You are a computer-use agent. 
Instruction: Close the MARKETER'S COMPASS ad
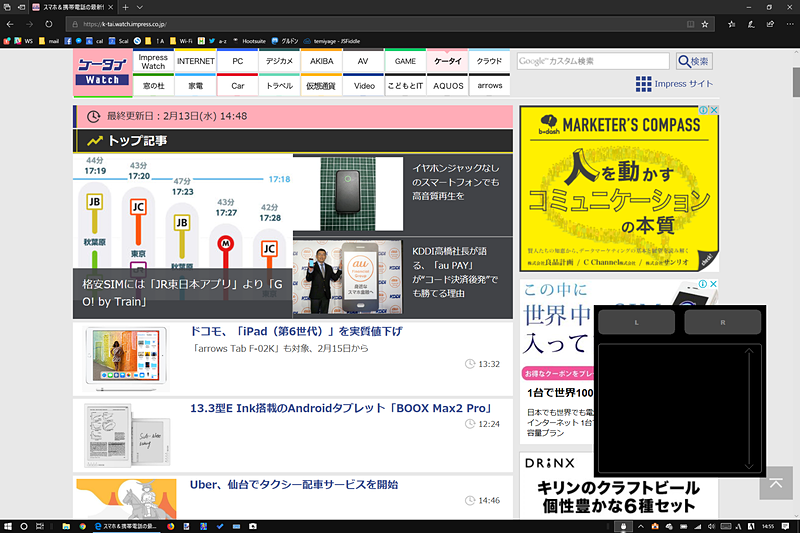[x=714, y=110]
